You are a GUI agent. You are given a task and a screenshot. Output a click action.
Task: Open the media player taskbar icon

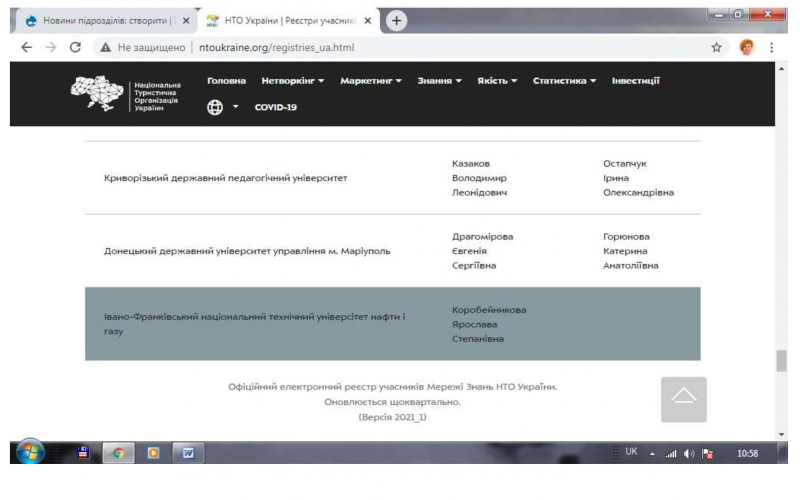pyautogui.click(x=153, y=453)
